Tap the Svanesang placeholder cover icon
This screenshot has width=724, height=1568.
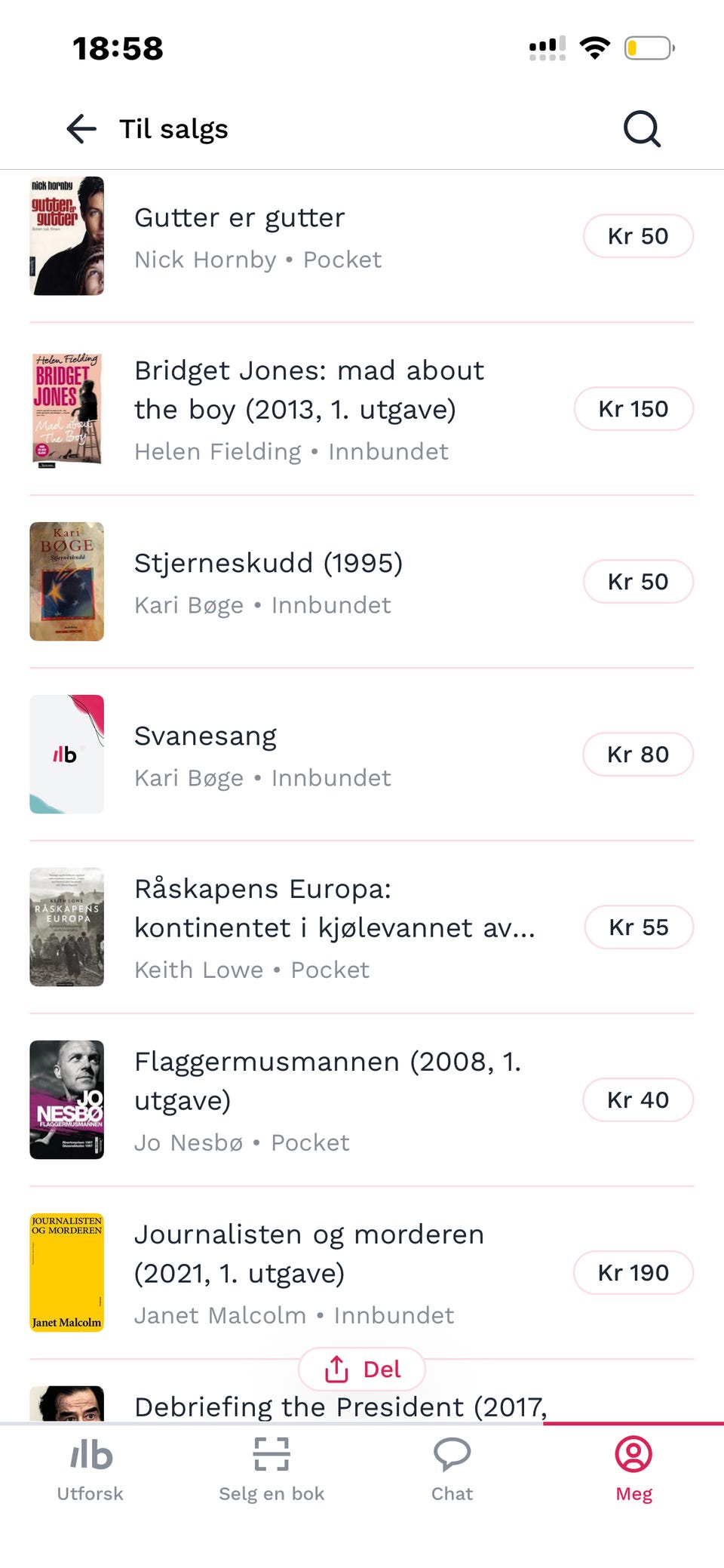tap(66, 754)
